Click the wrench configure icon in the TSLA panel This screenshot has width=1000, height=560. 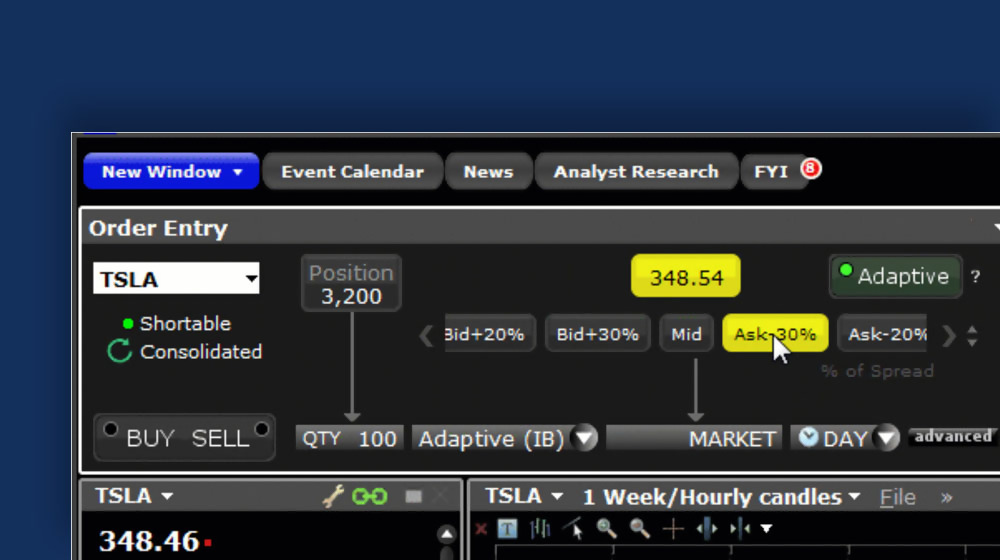click(x=333, y=497)
